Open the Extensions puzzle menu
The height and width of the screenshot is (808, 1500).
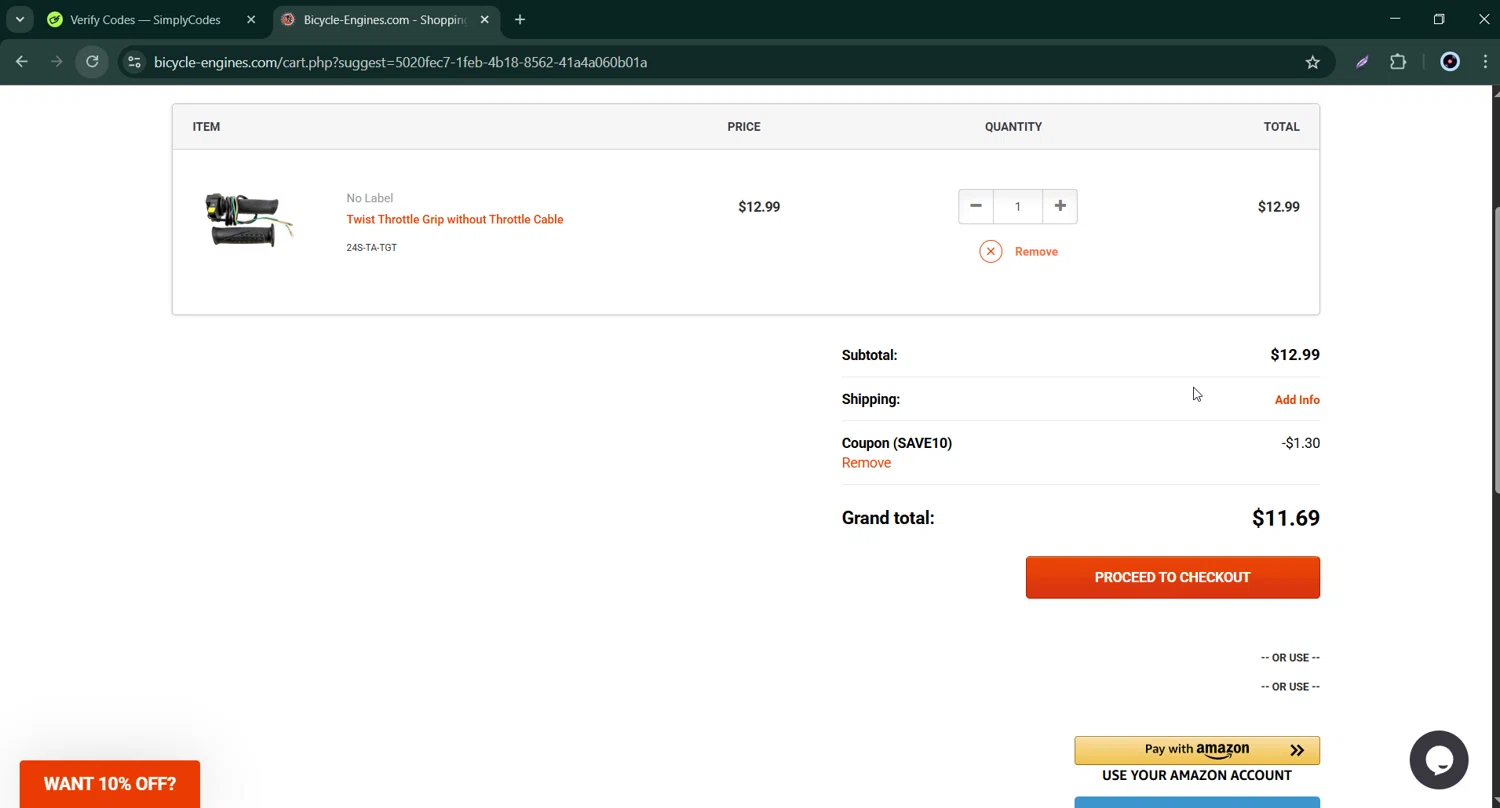coord(1398,62)
